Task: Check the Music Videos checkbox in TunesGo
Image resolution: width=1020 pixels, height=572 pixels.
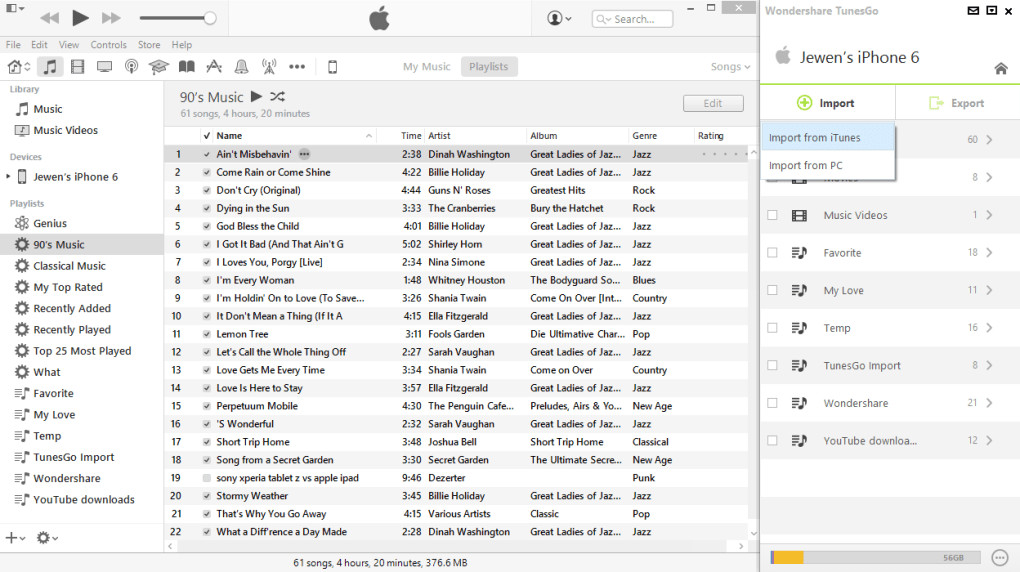Action: point(772,215)
